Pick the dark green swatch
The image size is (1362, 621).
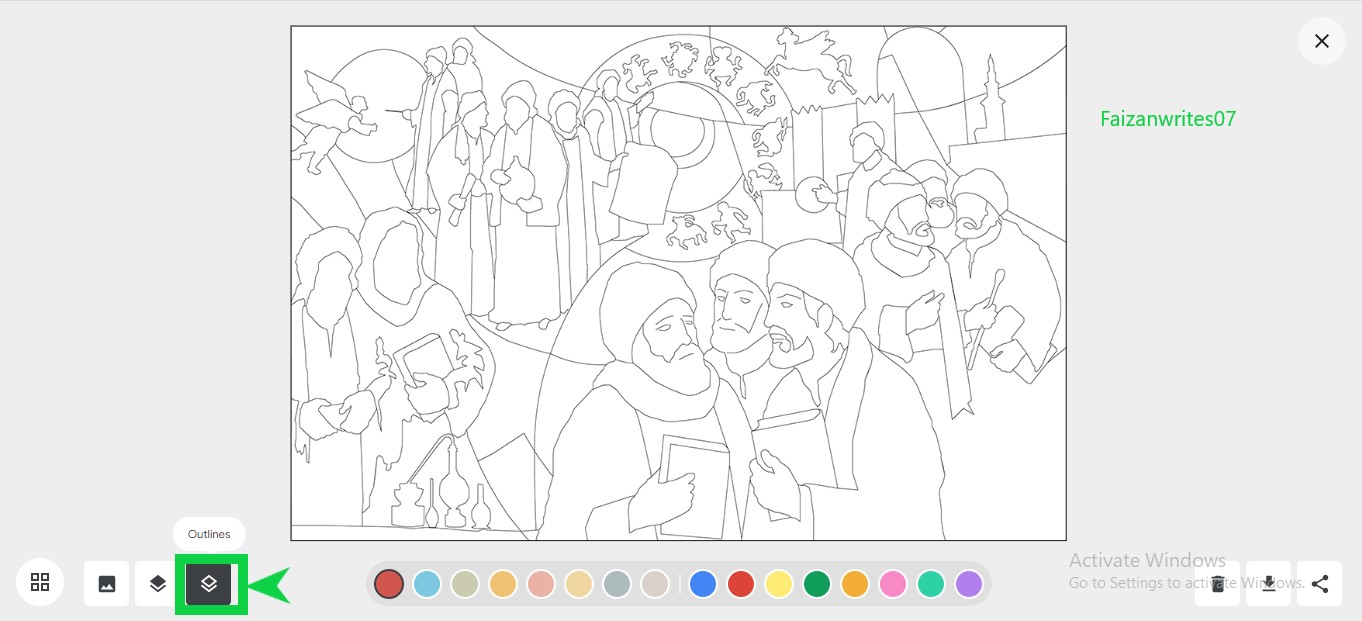[817, 584]
